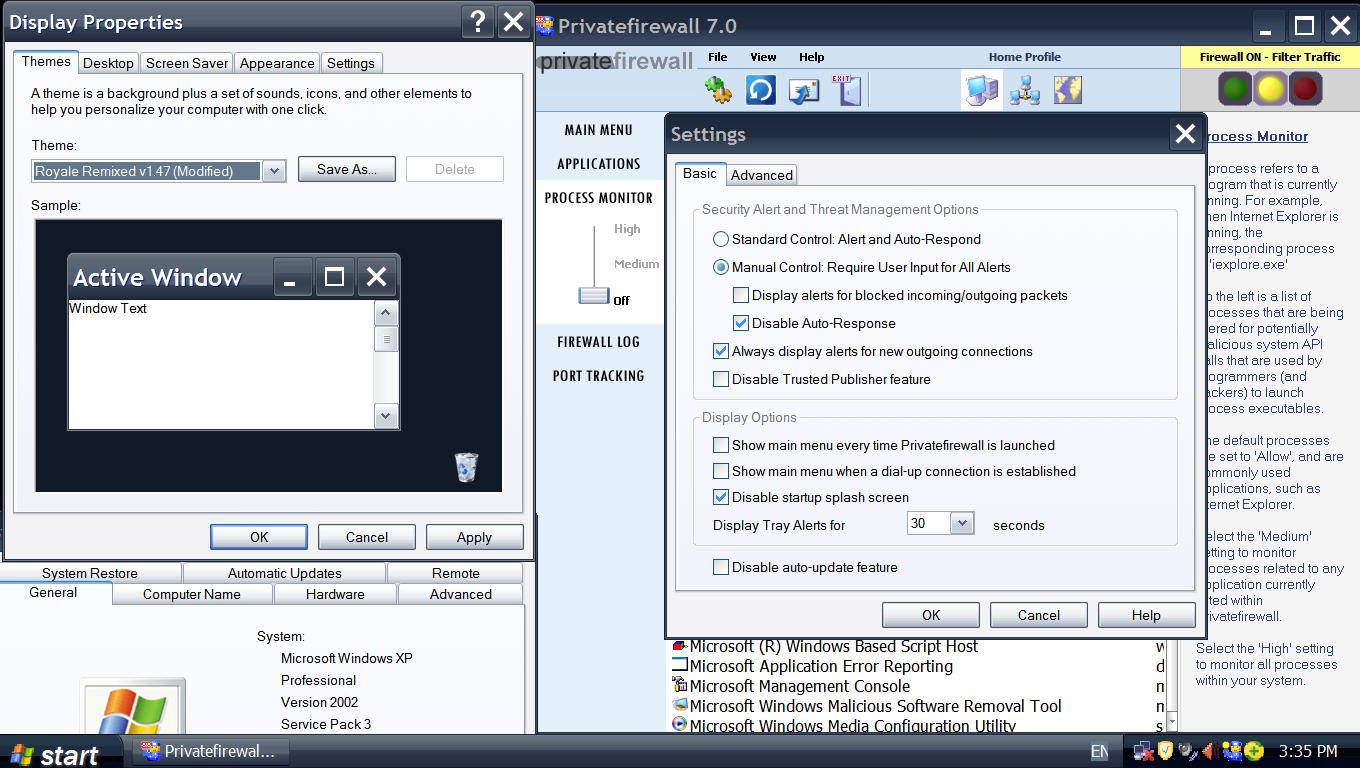The image size is (1360, 768).
Task: Click the Windows XP logo in System Properties
Action: click(133, 708)
